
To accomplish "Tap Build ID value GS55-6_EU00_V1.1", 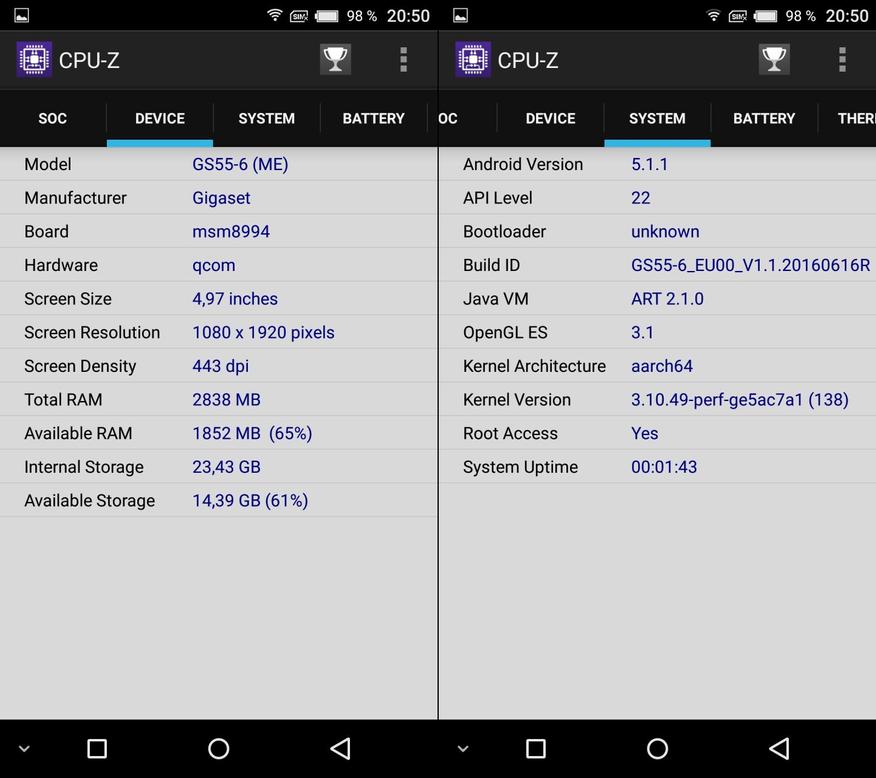I will coord(750,265).
